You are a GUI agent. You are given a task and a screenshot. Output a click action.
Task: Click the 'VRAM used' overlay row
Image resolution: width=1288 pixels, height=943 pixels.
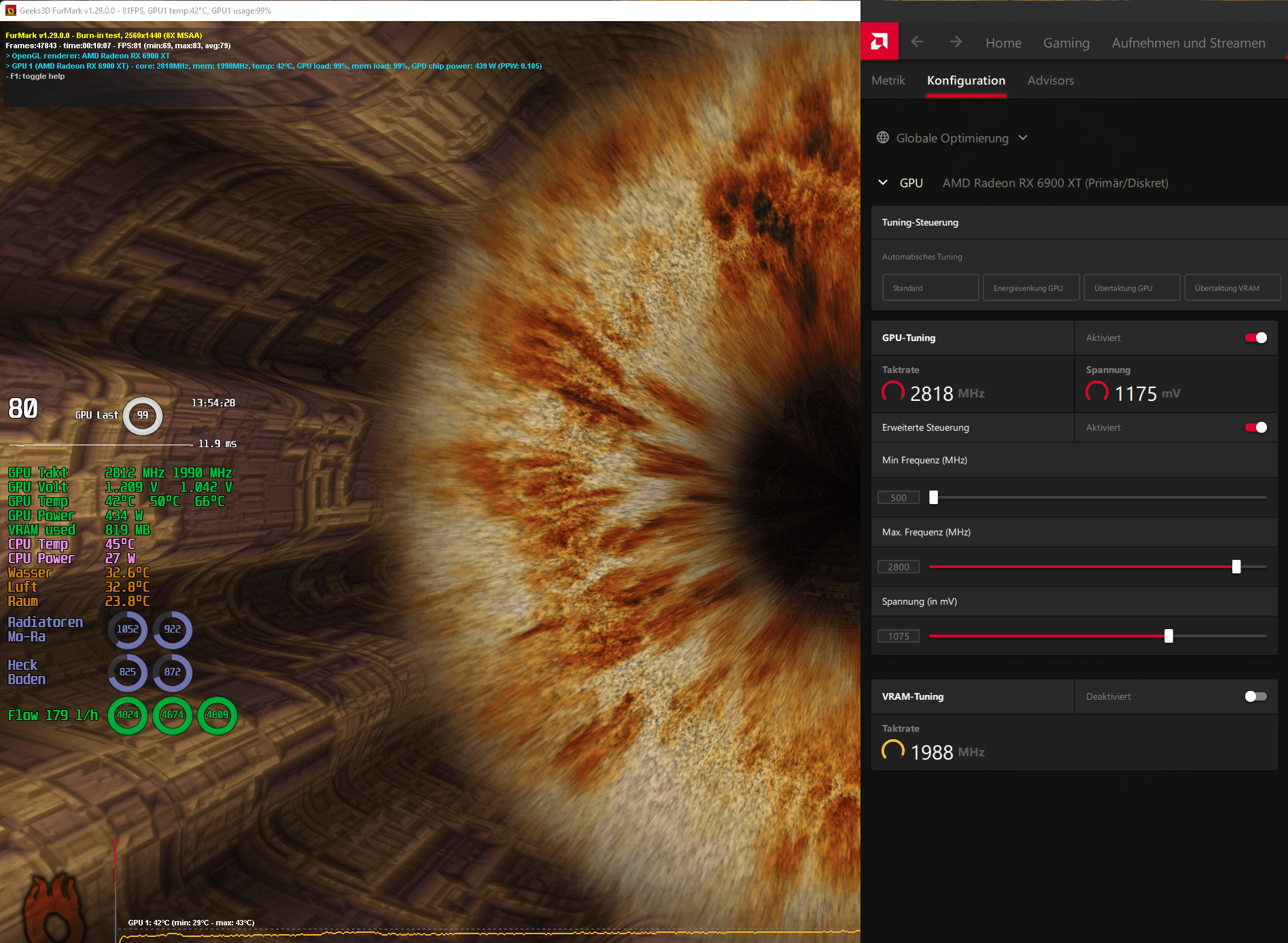[x=79, y=530]
